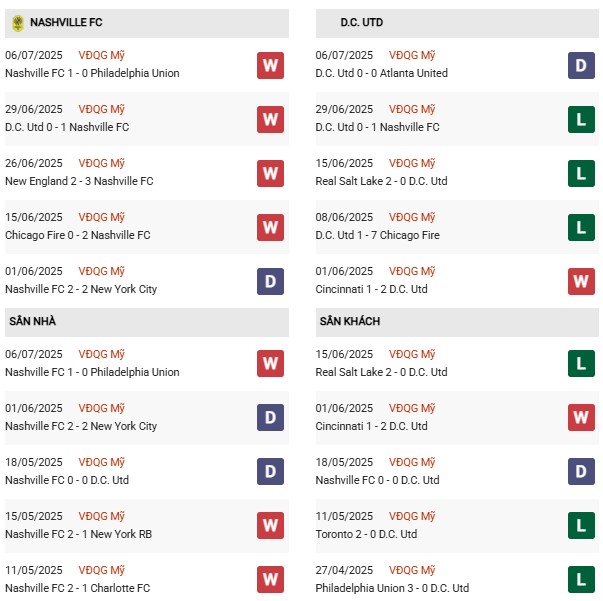Select the NASHVILLE FC section header
Viewport: 603px width, 601px height.
[x=66, y=22]
